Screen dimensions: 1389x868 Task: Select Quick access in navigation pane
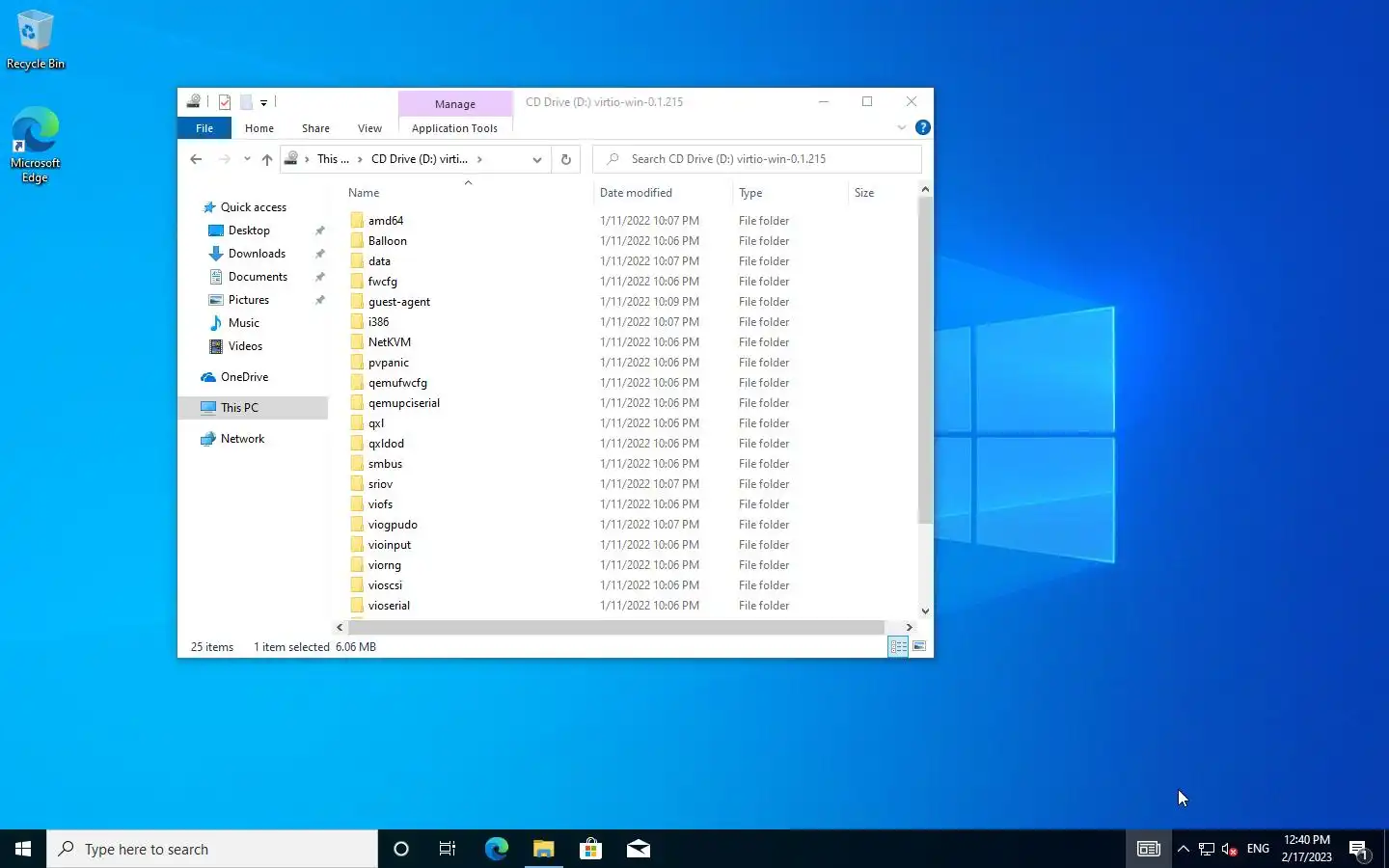(254, 207)
